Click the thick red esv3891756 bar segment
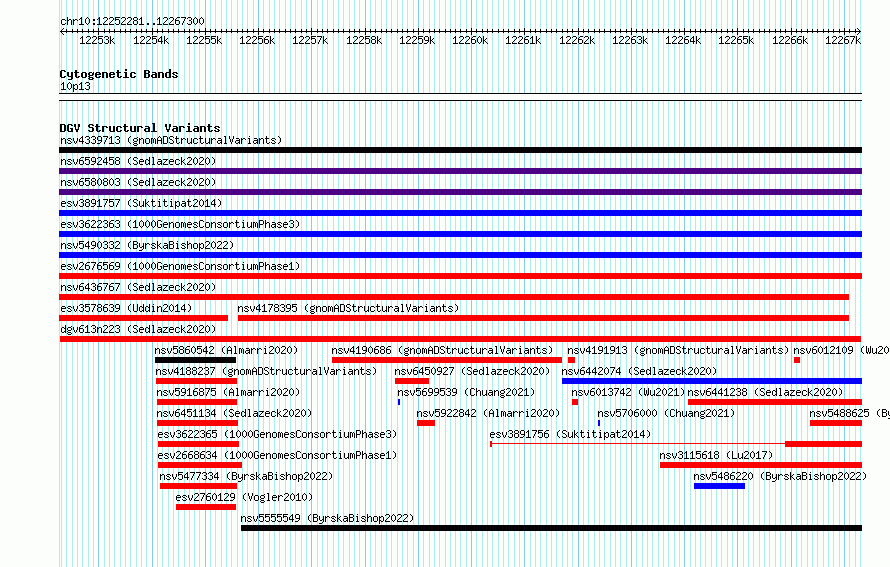Viewport: 890px width, 567px height. click(824, 444)
